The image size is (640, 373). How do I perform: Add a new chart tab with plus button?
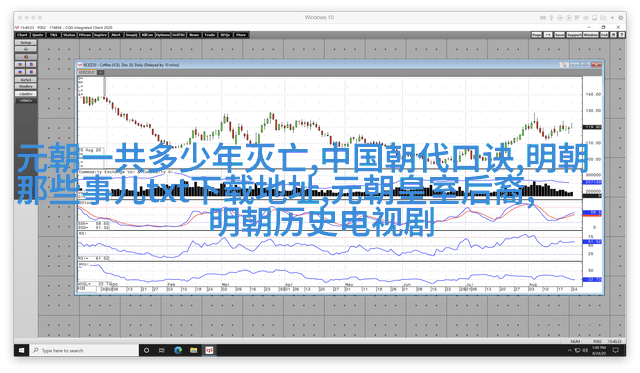pyautogui.click(x=100, y=72)
